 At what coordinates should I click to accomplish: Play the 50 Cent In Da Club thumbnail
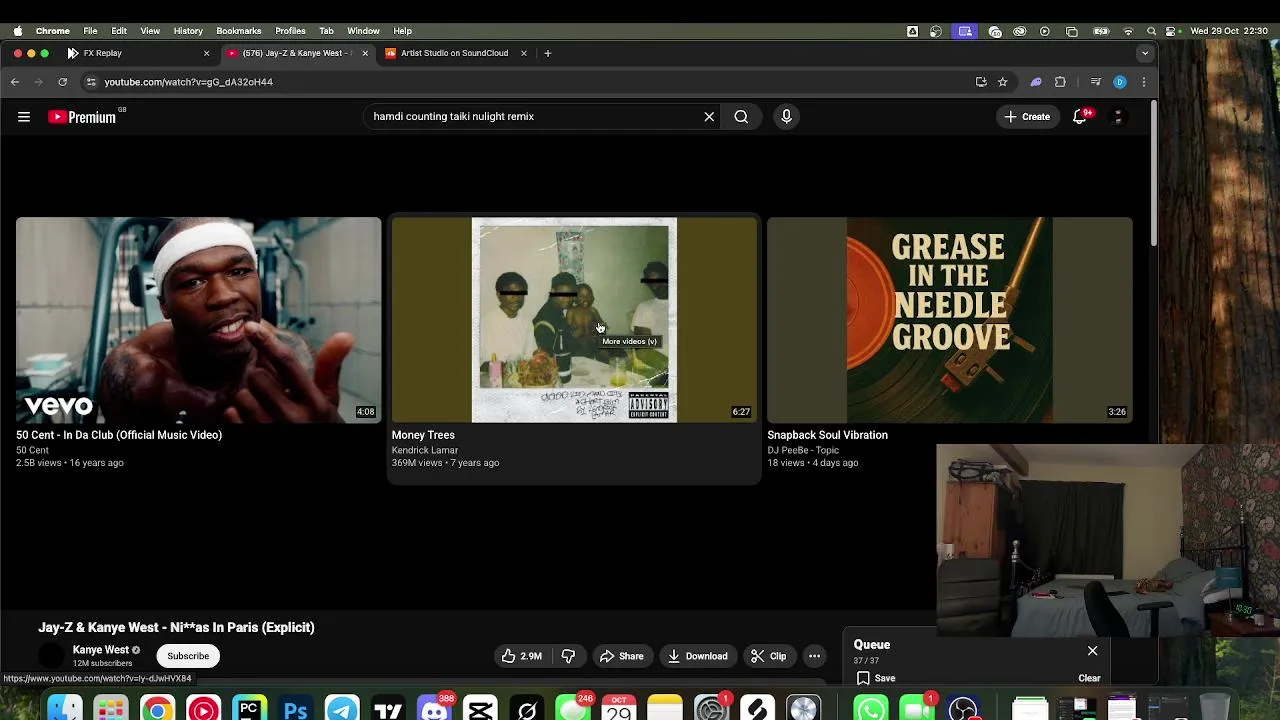point(198,320)
